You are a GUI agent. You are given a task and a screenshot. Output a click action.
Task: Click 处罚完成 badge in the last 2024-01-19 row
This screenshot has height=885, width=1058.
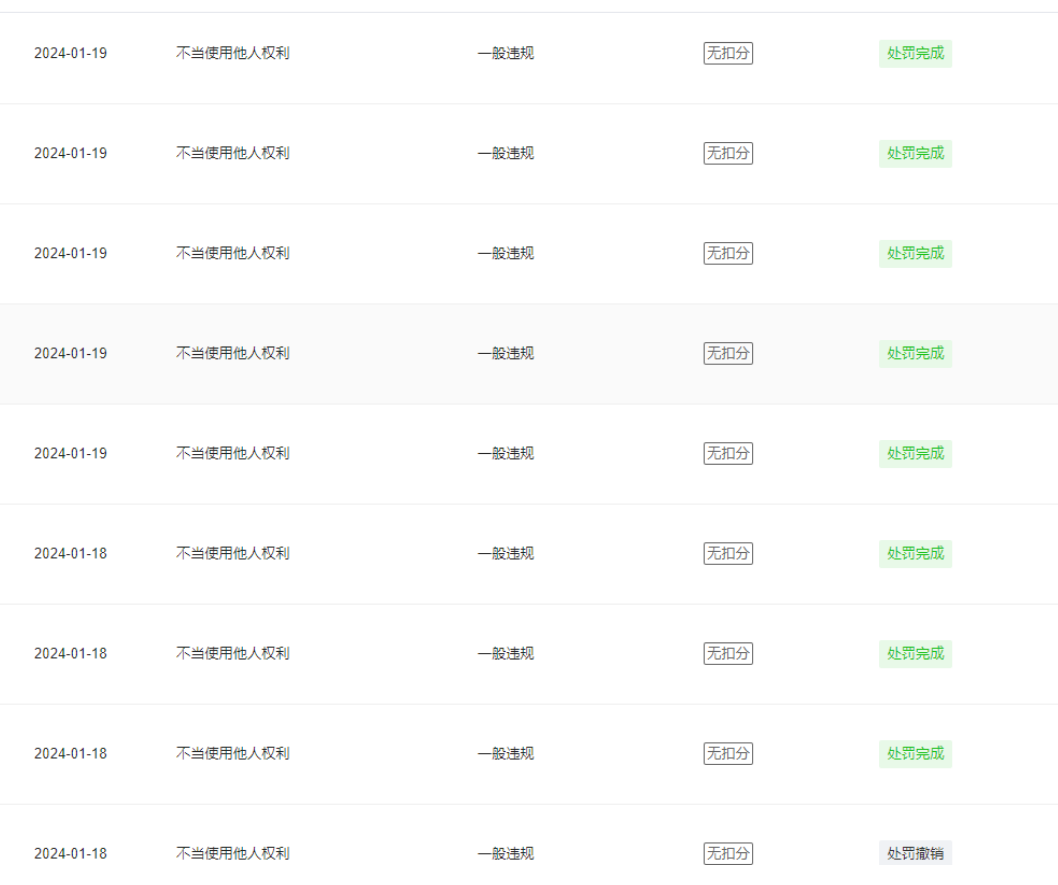click(915, 453)
